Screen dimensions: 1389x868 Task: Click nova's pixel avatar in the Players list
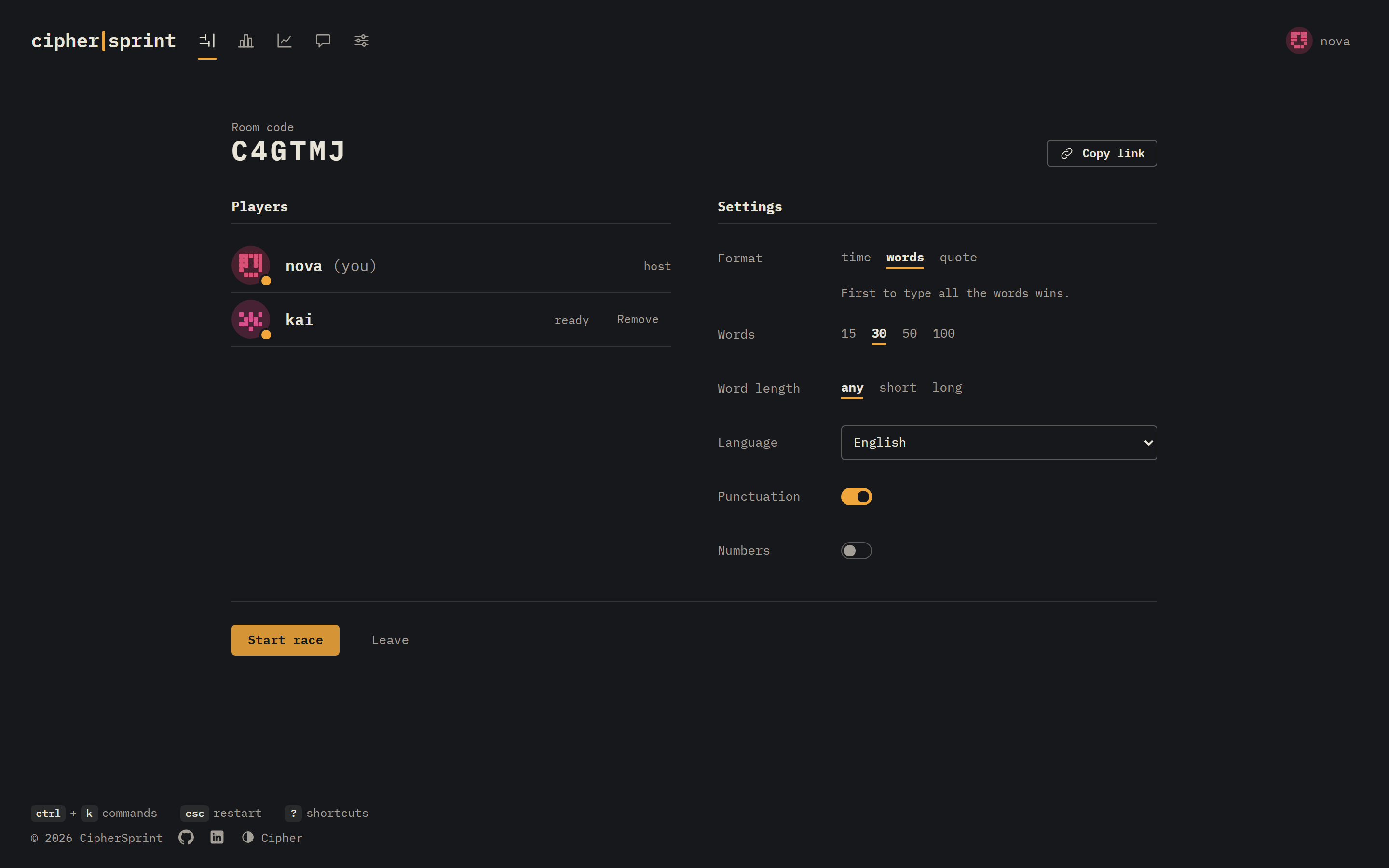point(251,265)
